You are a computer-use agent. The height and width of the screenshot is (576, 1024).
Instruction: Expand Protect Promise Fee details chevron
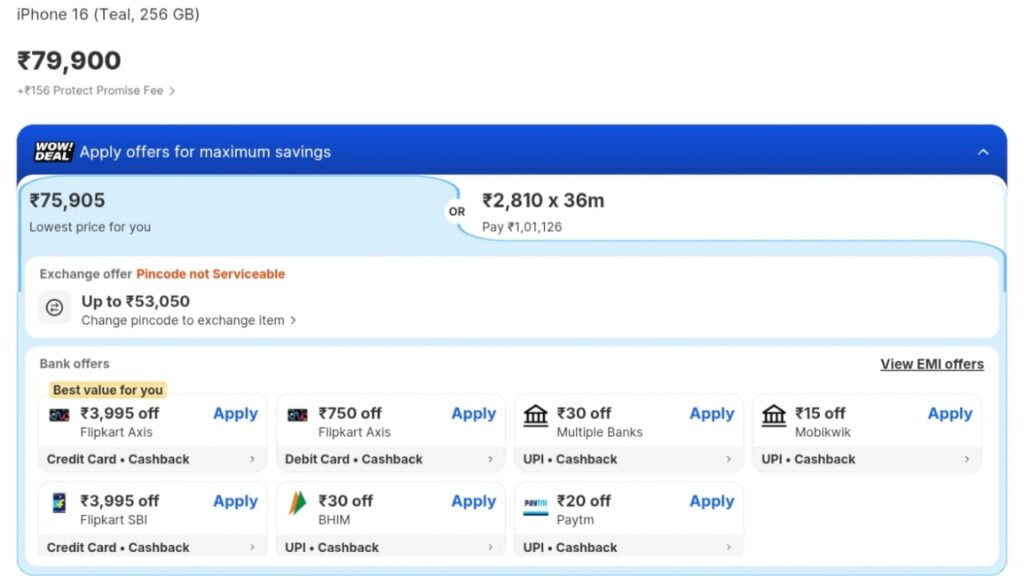pyautogui.click(x=172, y=91)
